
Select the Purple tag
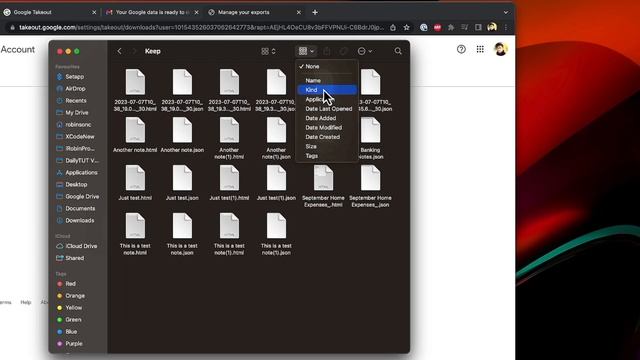74,343
